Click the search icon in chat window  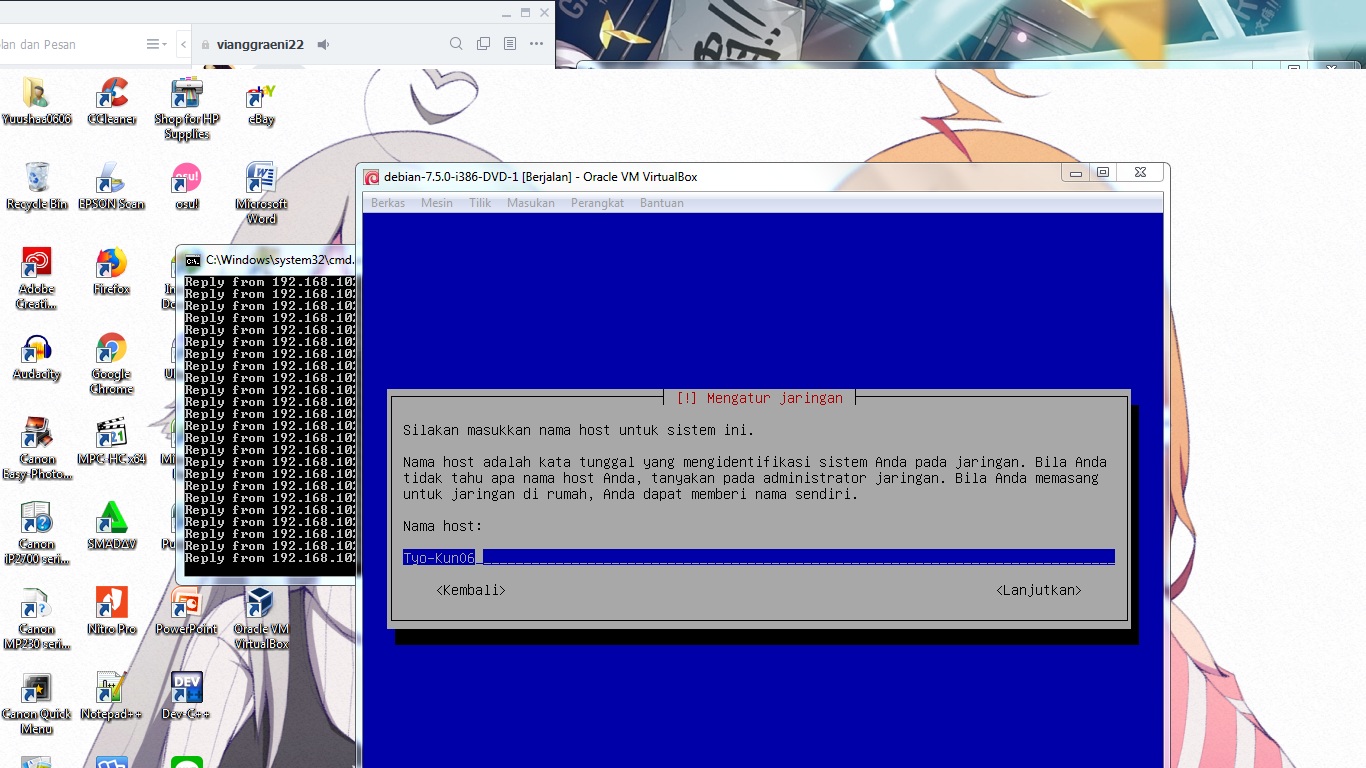pyautogui.click(x=456, y=44)
